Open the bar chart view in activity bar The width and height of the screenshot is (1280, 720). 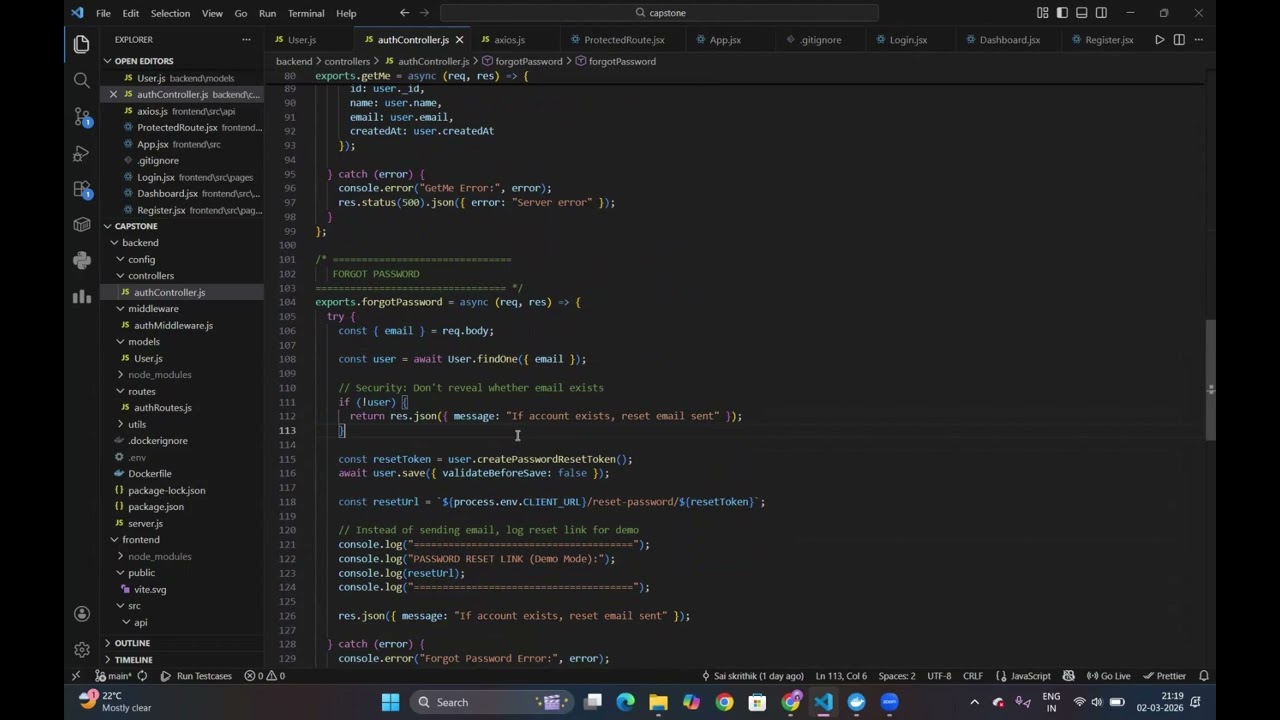pos(82,297)
